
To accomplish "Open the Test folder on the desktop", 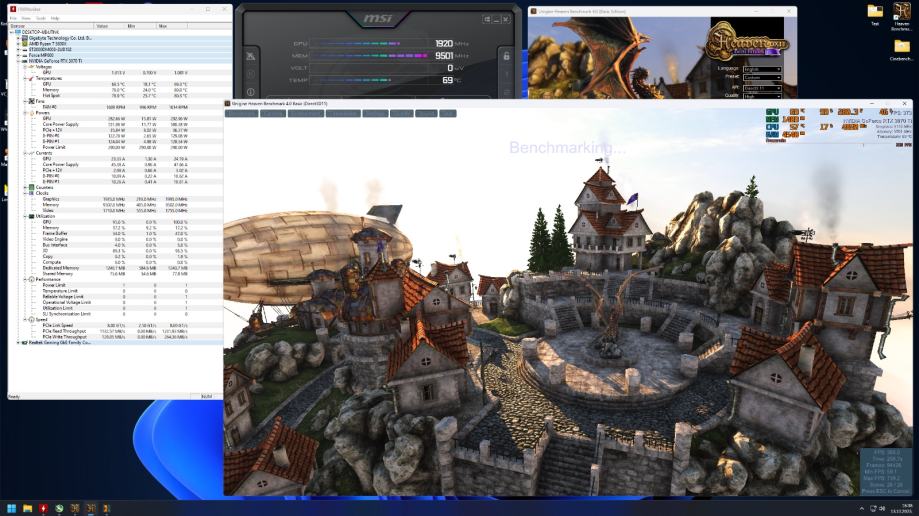I will pyautogui.click(x=875, y=15).
